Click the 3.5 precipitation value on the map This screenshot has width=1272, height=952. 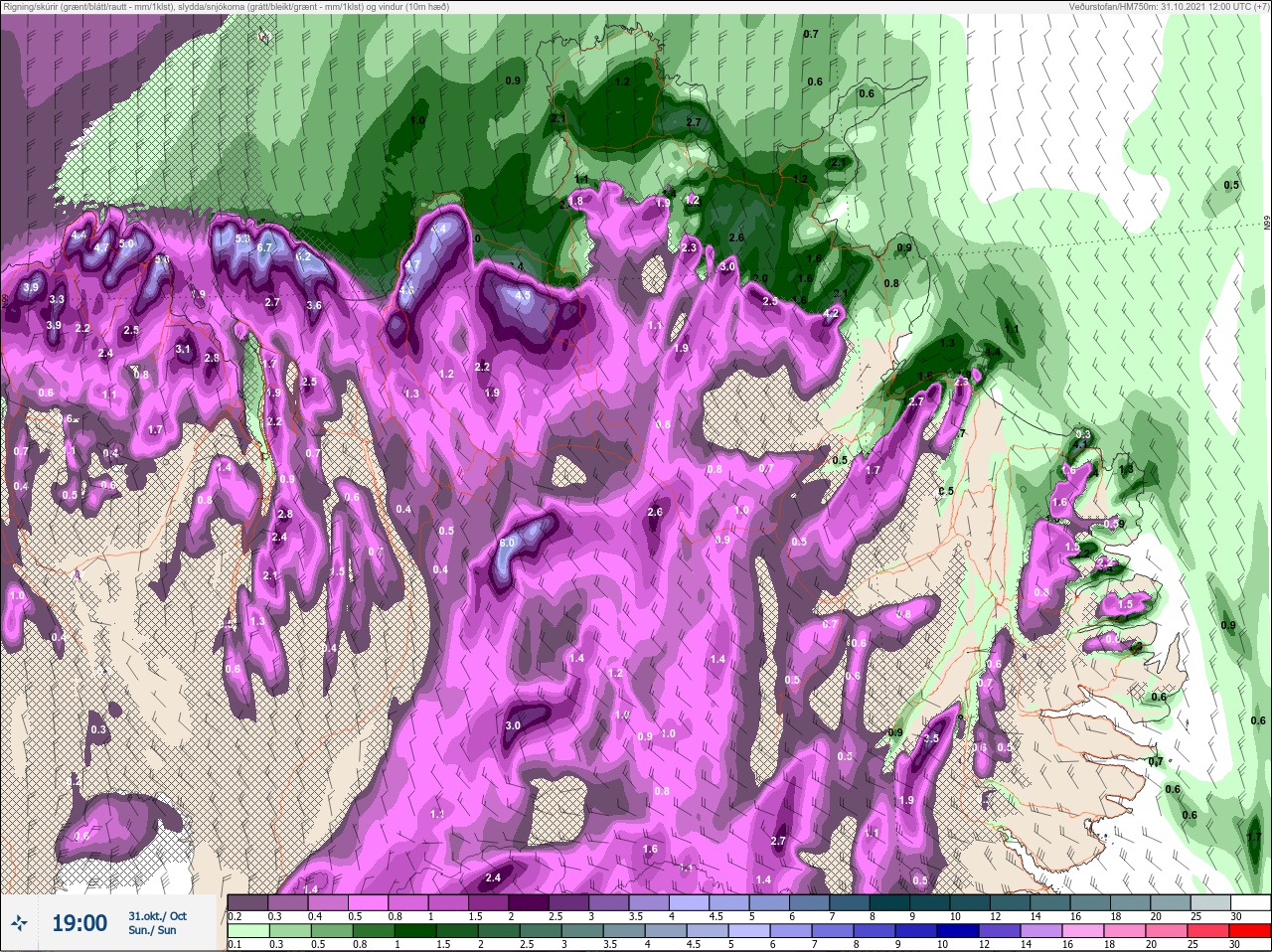coord(931,738)
